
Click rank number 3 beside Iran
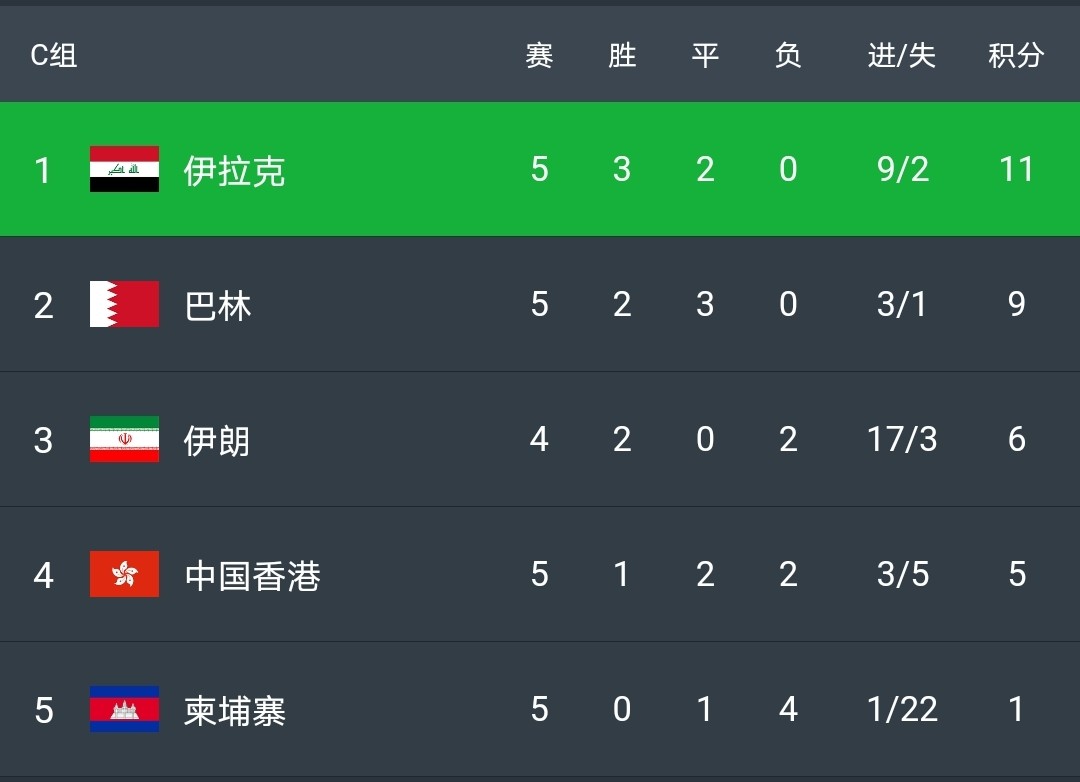[42, 440]
